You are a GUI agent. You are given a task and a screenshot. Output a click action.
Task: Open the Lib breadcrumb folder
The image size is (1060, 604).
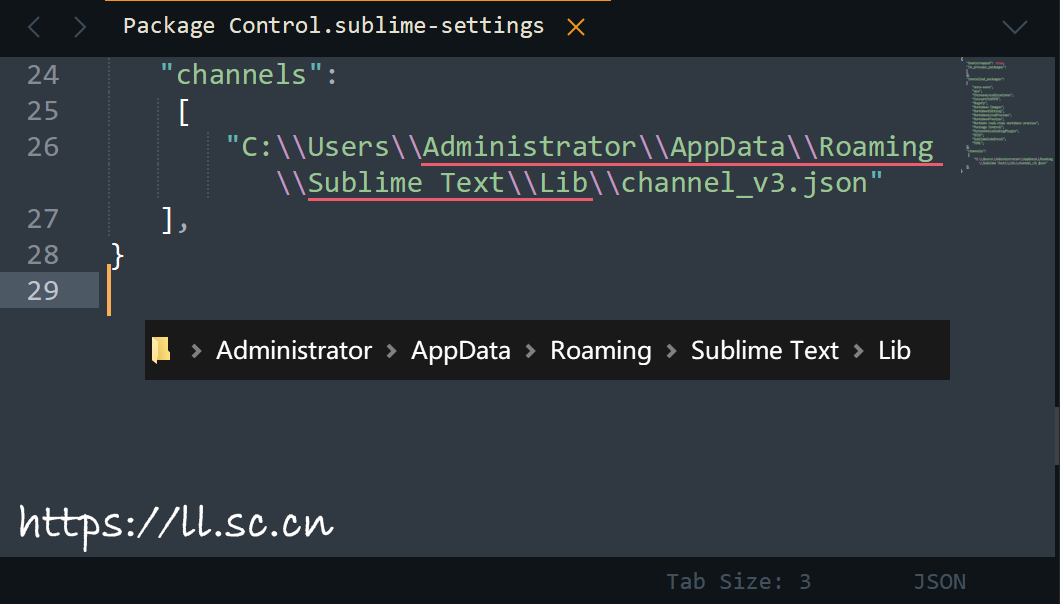click(x=895, y=351)
